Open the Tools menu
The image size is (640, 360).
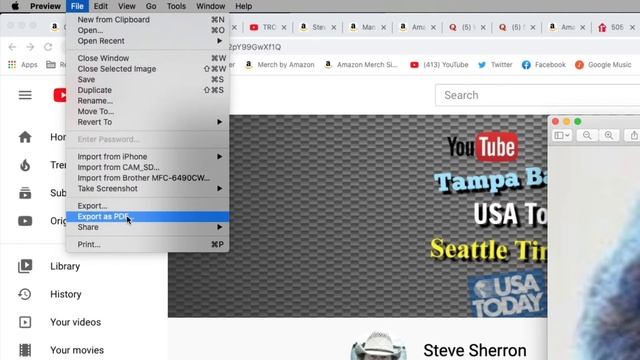point(176,6)
